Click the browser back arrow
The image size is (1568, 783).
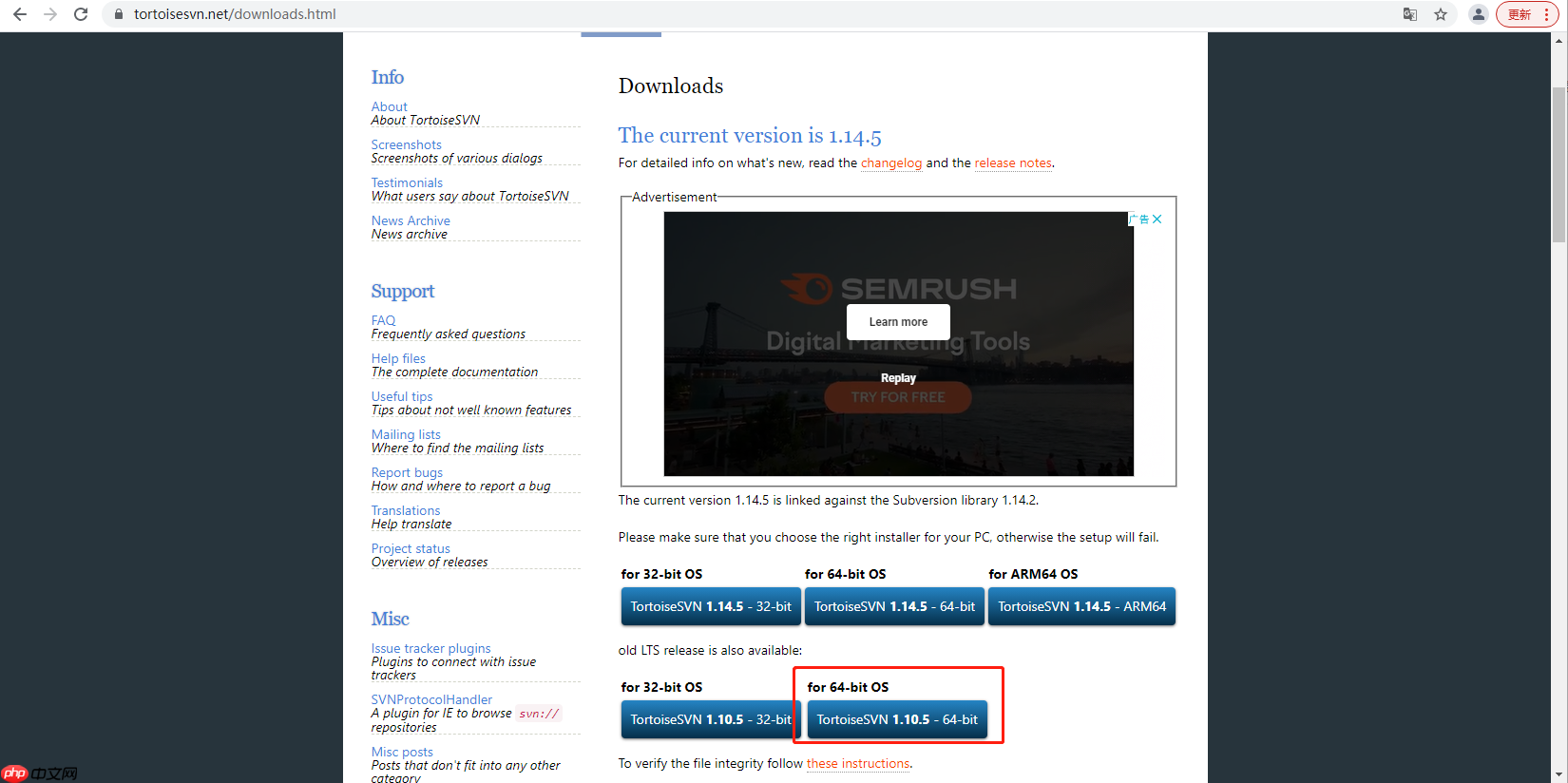pyautogui.click(x=19, y=14)
